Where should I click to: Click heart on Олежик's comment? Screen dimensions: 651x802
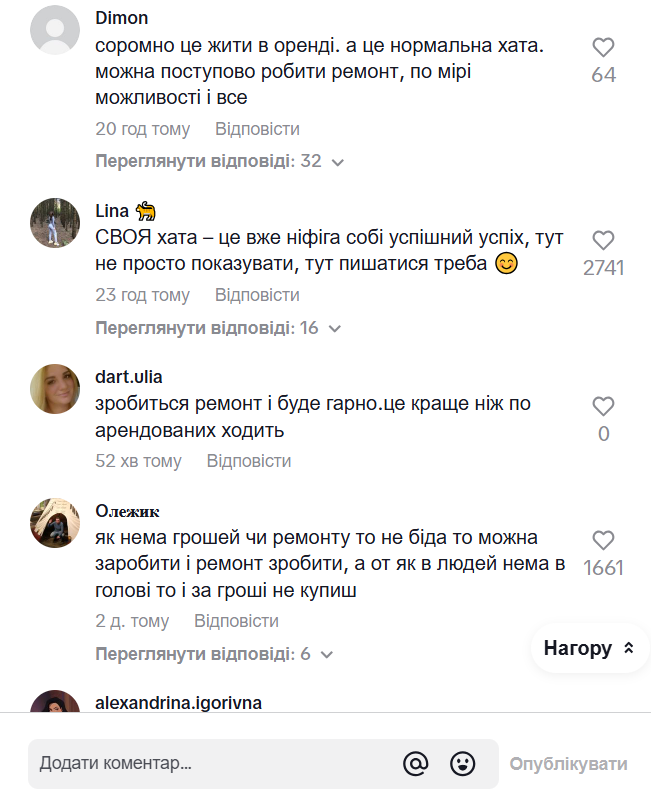click(603, 541)
